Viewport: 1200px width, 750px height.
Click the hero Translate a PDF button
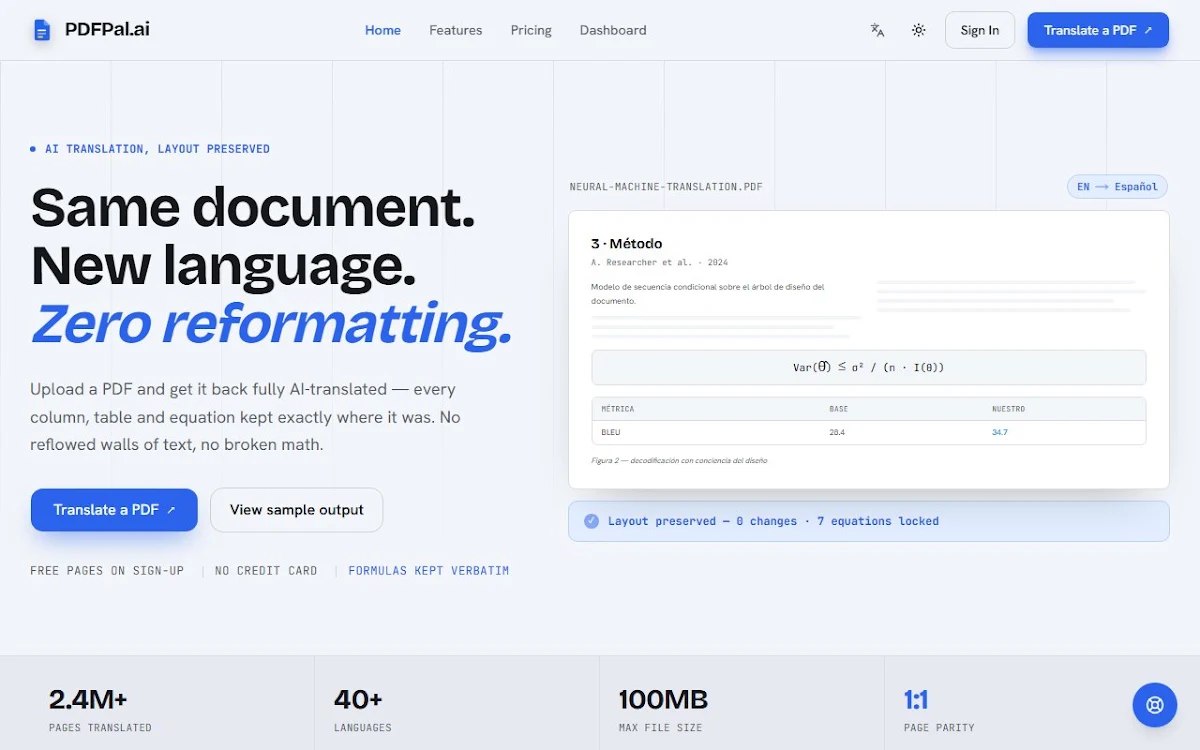point(114,510)
